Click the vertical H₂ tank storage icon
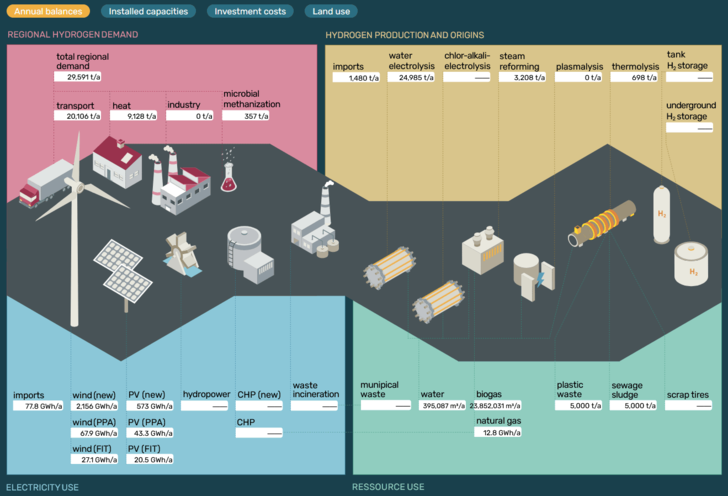The image size is (728, 496). click(x=662, y=214)
